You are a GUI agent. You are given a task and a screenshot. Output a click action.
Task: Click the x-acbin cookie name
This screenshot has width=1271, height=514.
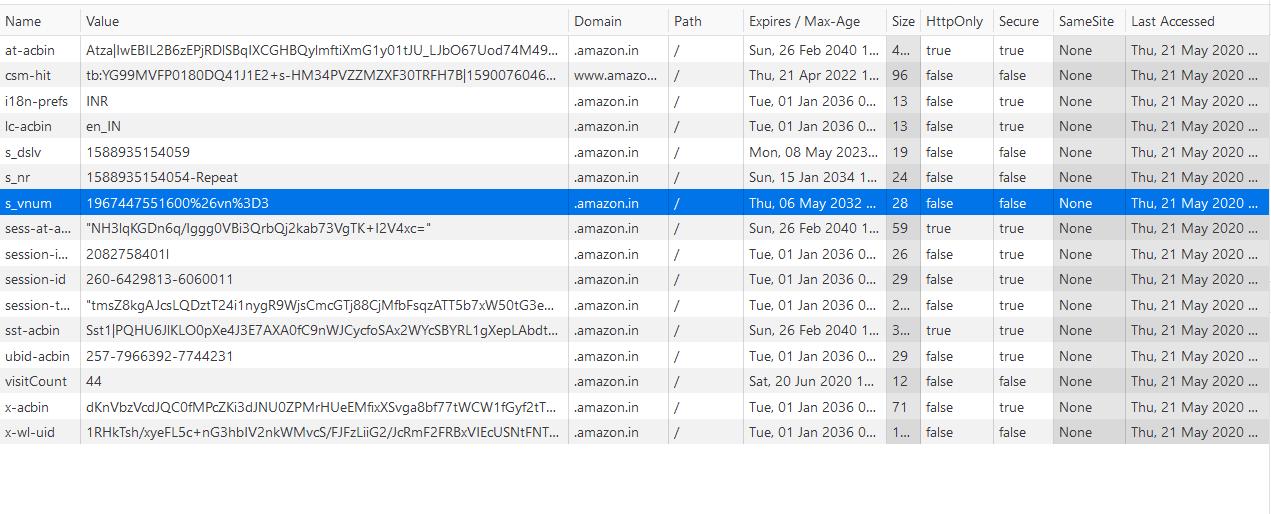click(x=27, y=407)
